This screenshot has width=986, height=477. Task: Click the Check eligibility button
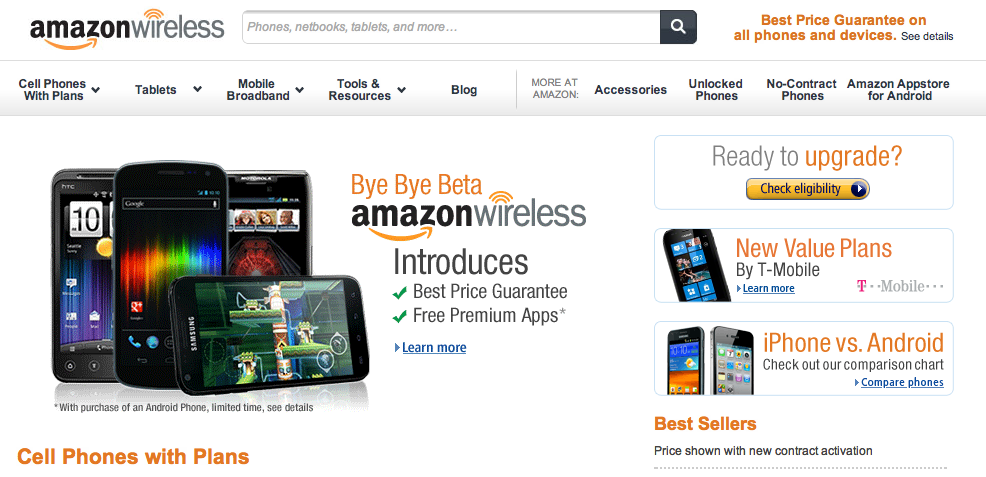click(x=807, y=189)
